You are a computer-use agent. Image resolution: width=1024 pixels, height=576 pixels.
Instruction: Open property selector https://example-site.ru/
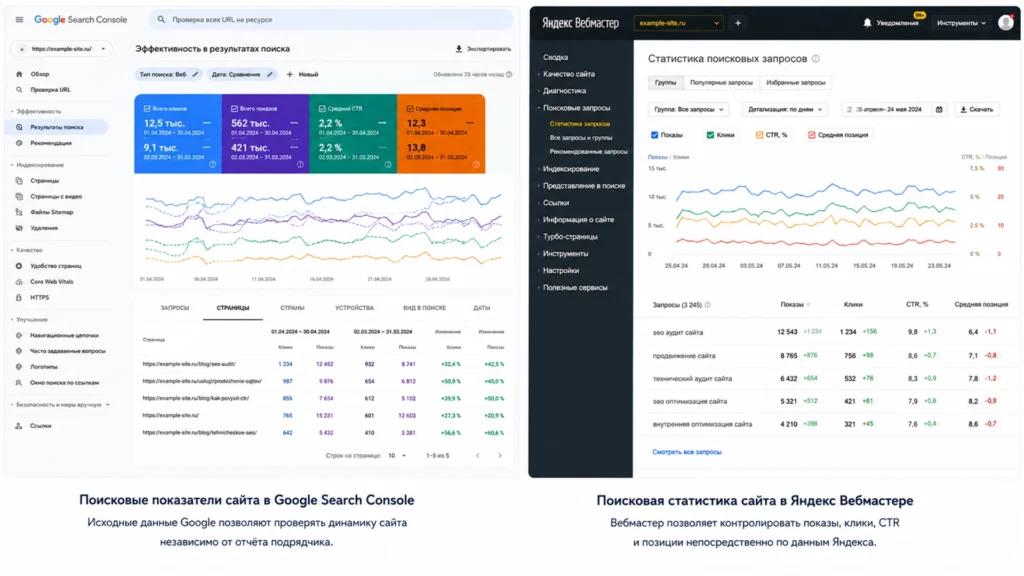[61, 49]
